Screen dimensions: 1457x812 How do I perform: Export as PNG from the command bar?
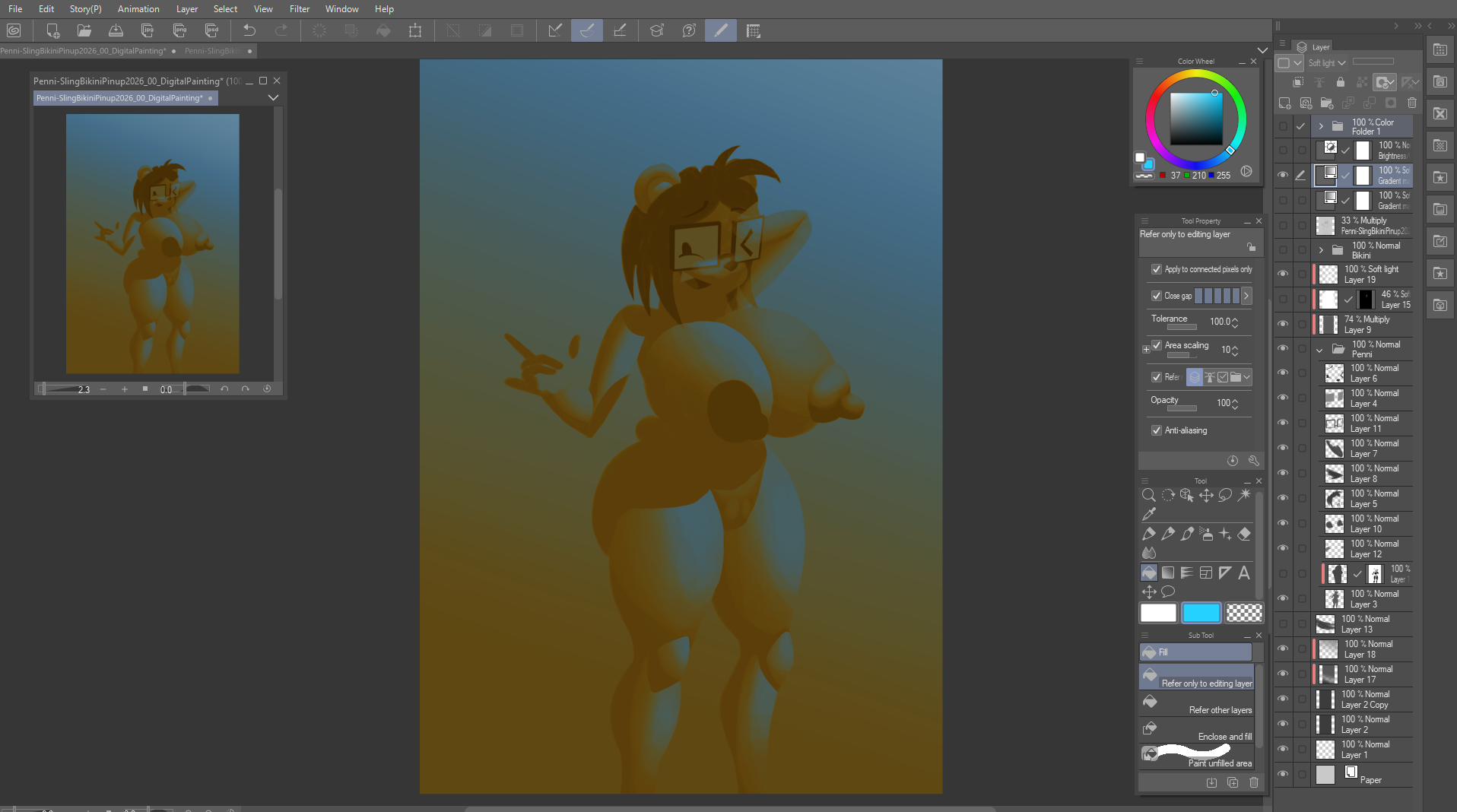[179, 30]
